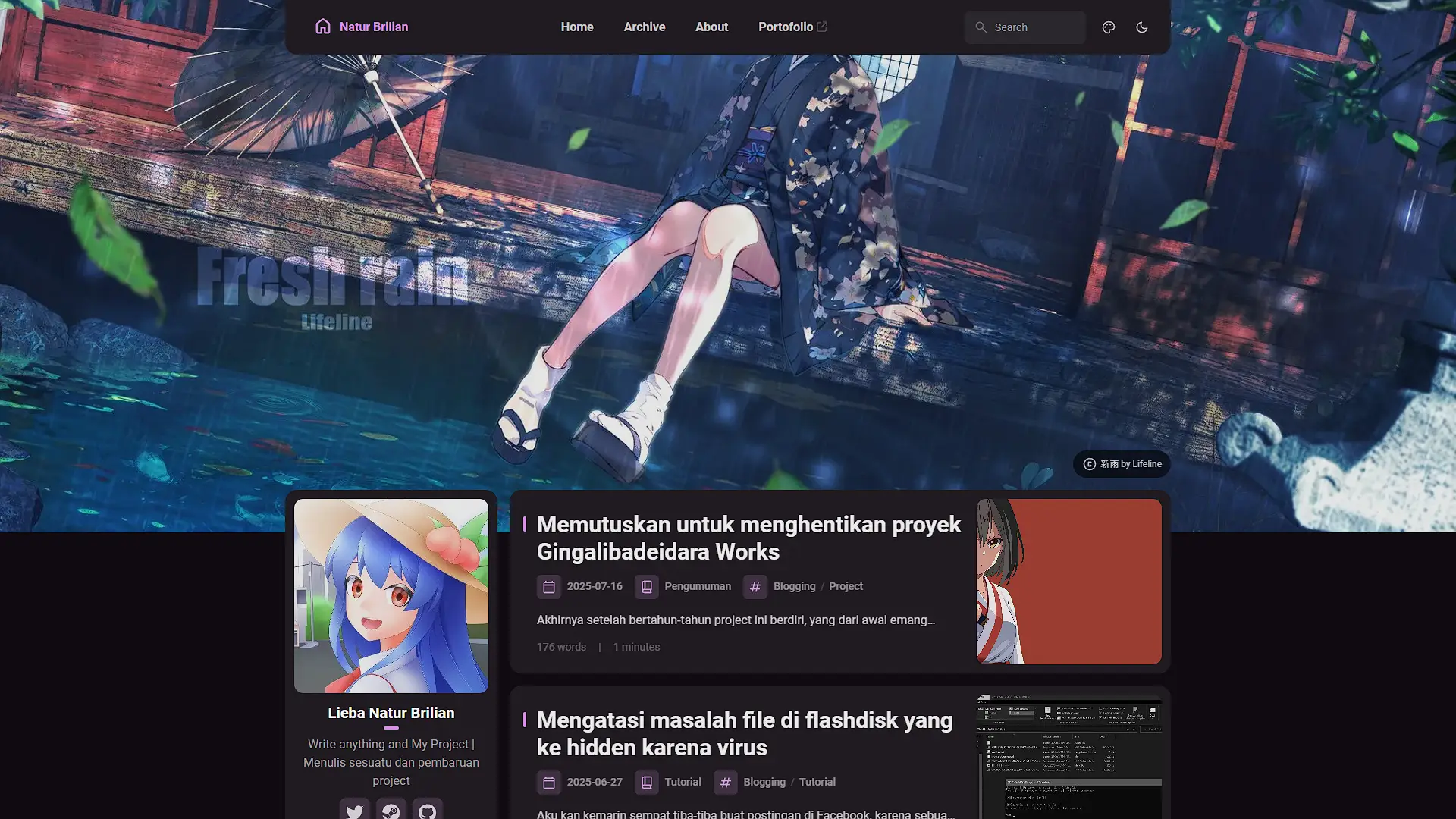
Task: Click the Natur Brilian site title
Action: (x=374, y=27)
